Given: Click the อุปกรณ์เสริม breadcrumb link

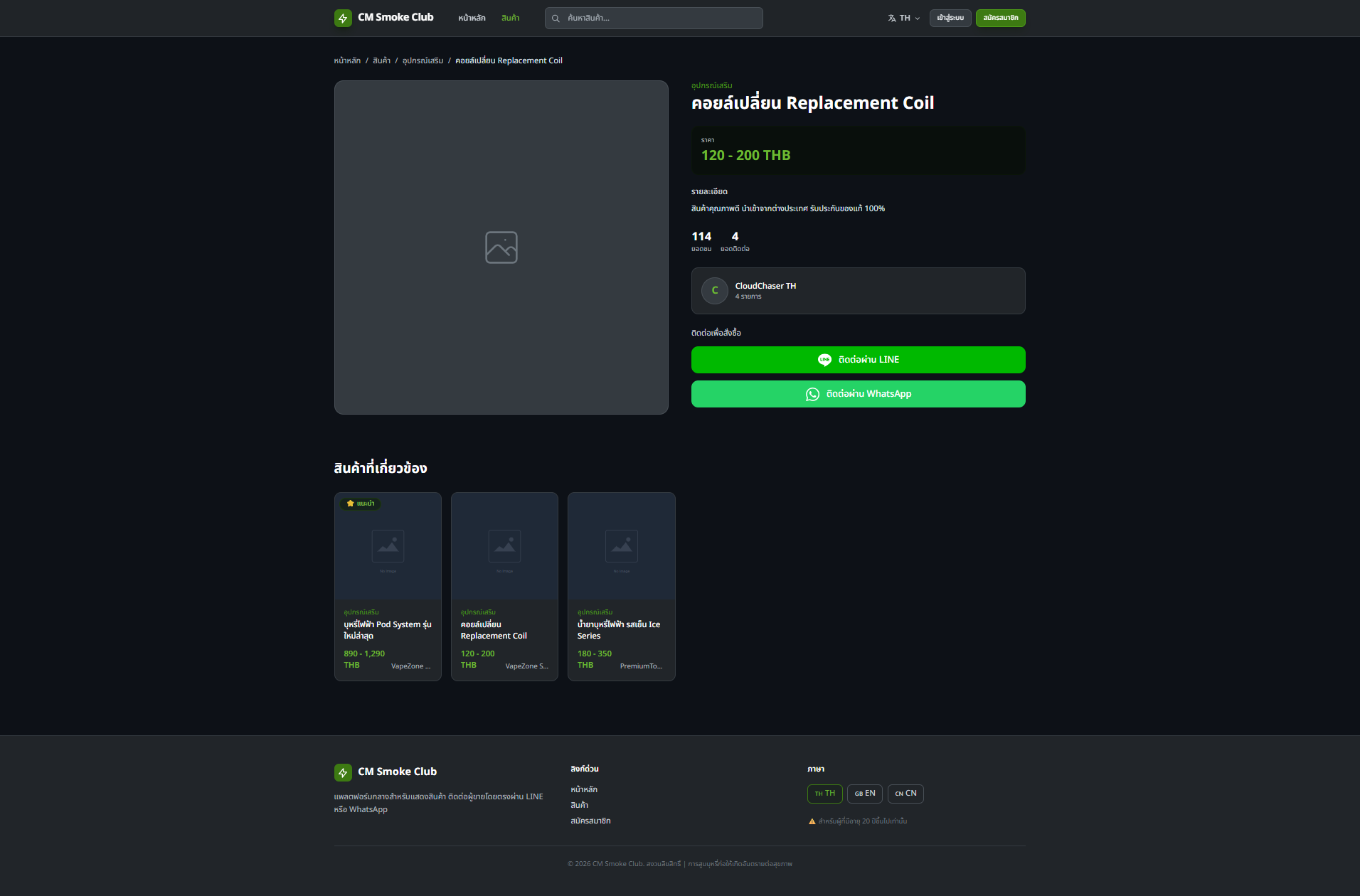Looking at the screenshot, I should click(x=423, y=61).
